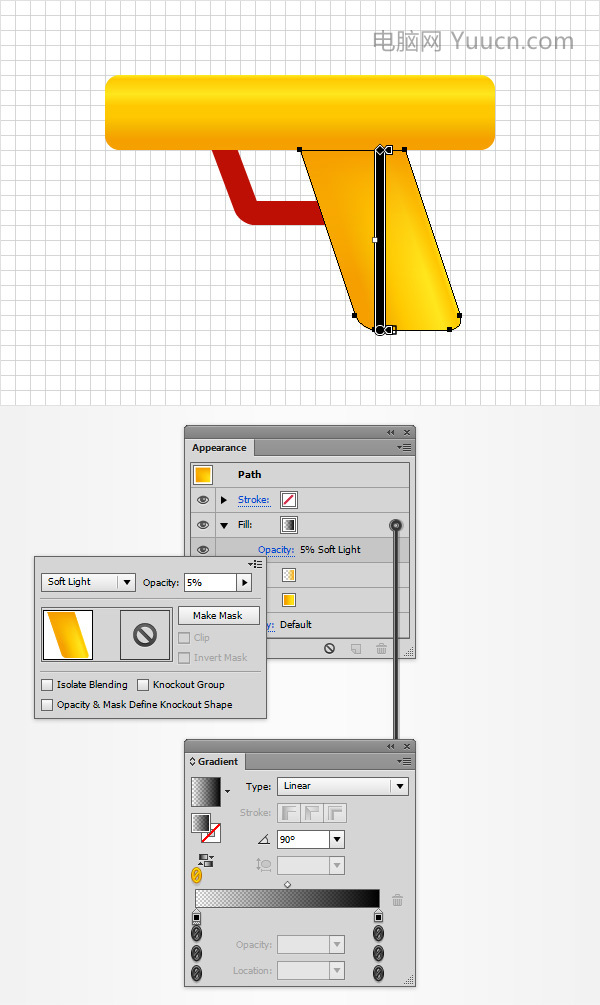Screen dimensions: 600x1005
Task: Click first gradient stroke alignment button
Action: pyautogui.click(x=288, y=813)
